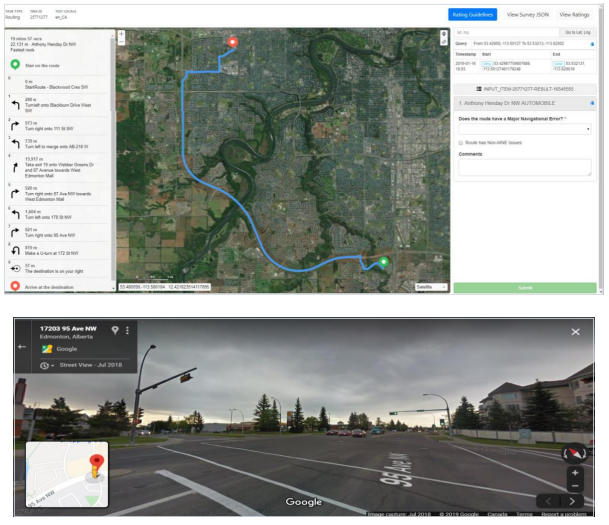Viewport: 609px width, 525px height.
Task: Select the red 'Arrive at the destination' marker
Action: point(15,287)
